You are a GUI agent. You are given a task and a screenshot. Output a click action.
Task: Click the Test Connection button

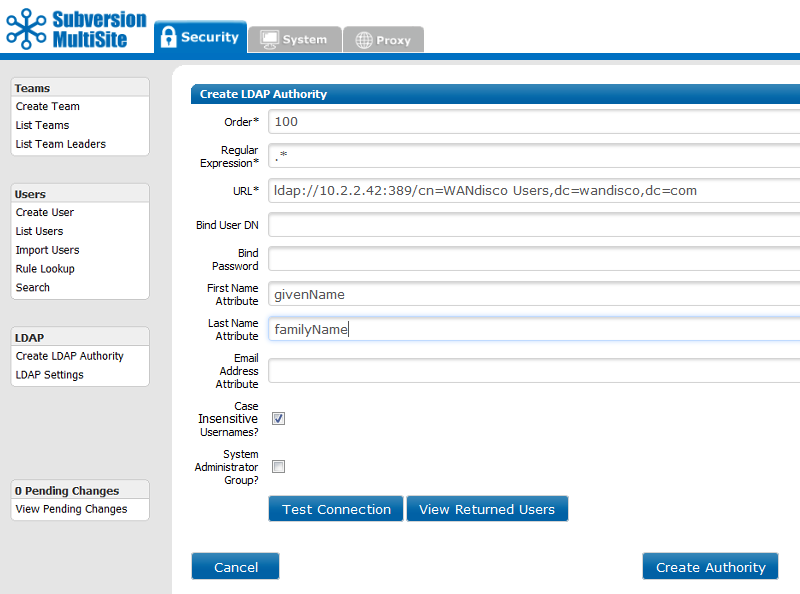click(x=336, y=509)
